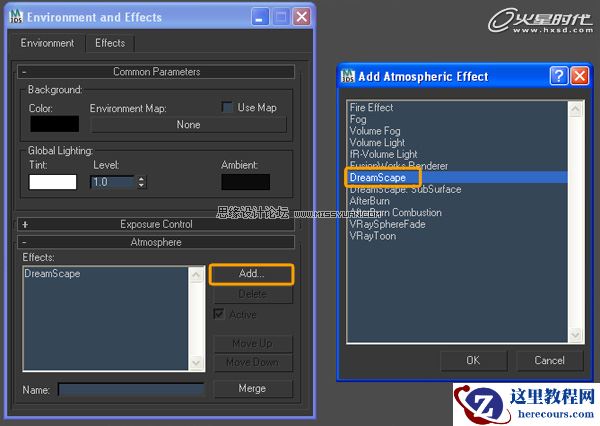Click the Delete button
The height and width of the screenshot is (426, 600).
coord(253,294)
